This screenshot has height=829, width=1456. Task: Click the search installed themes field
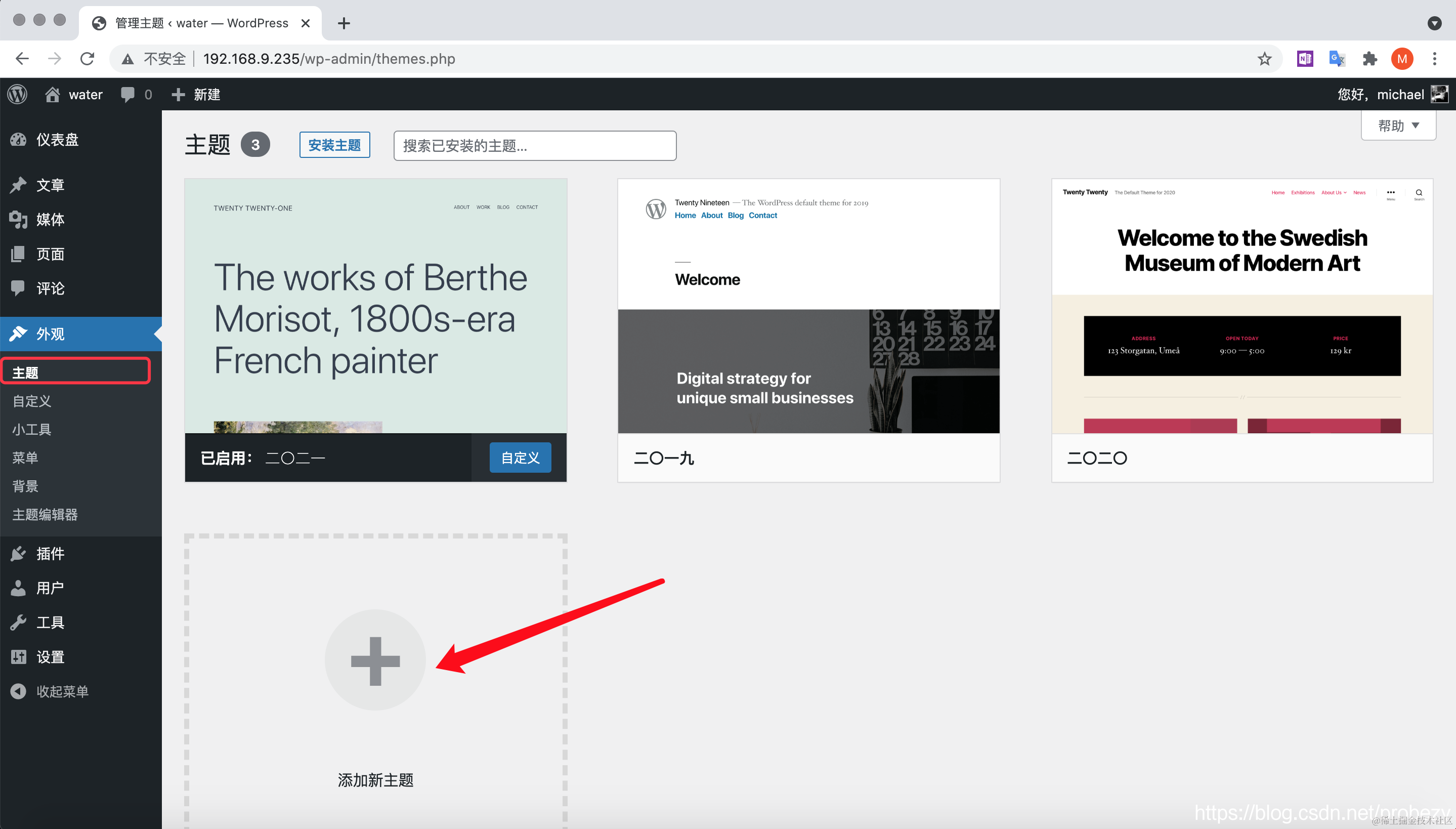[534, 146]
